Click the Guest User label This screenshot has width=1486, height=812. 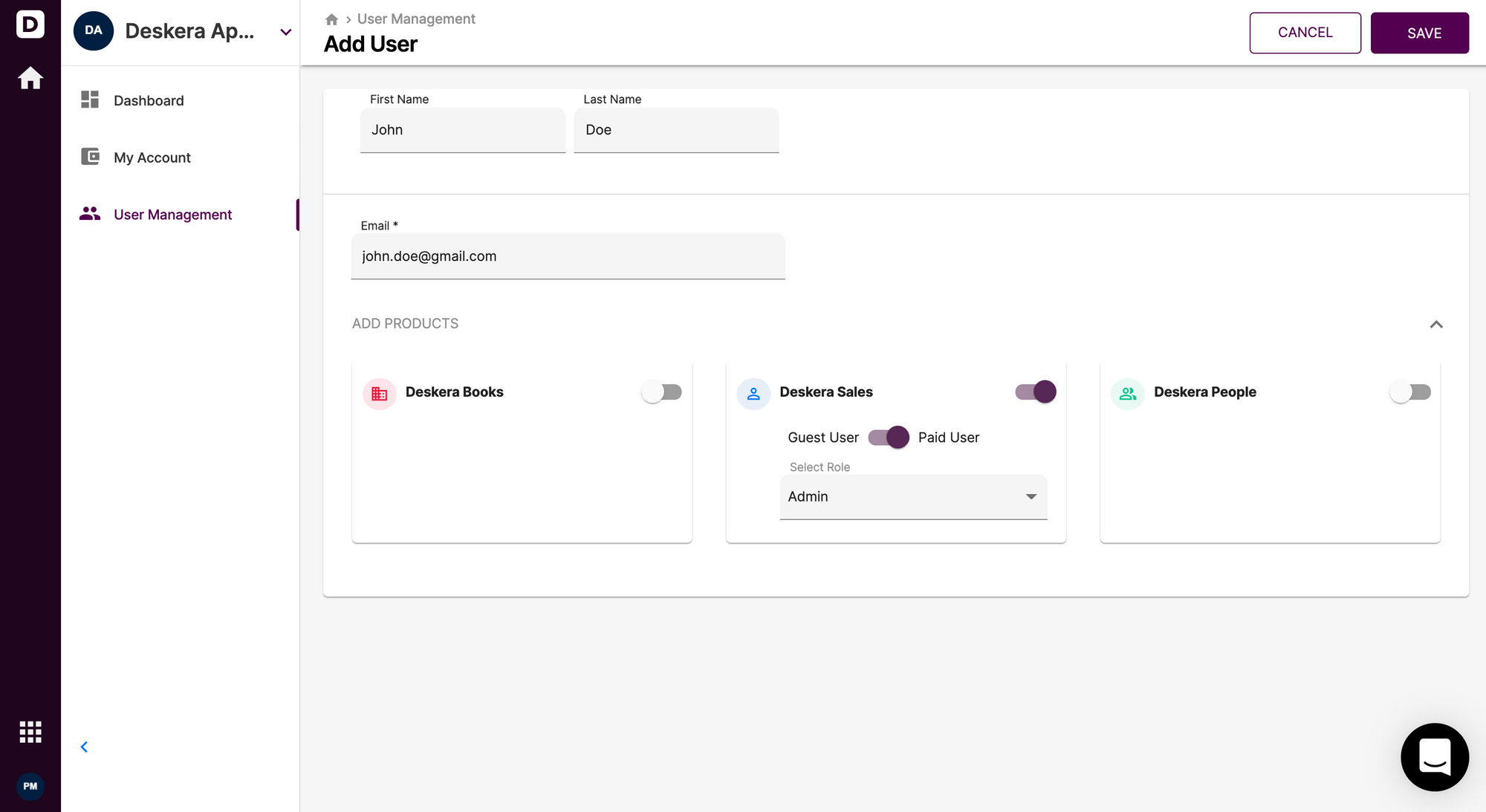click(823, 438)
